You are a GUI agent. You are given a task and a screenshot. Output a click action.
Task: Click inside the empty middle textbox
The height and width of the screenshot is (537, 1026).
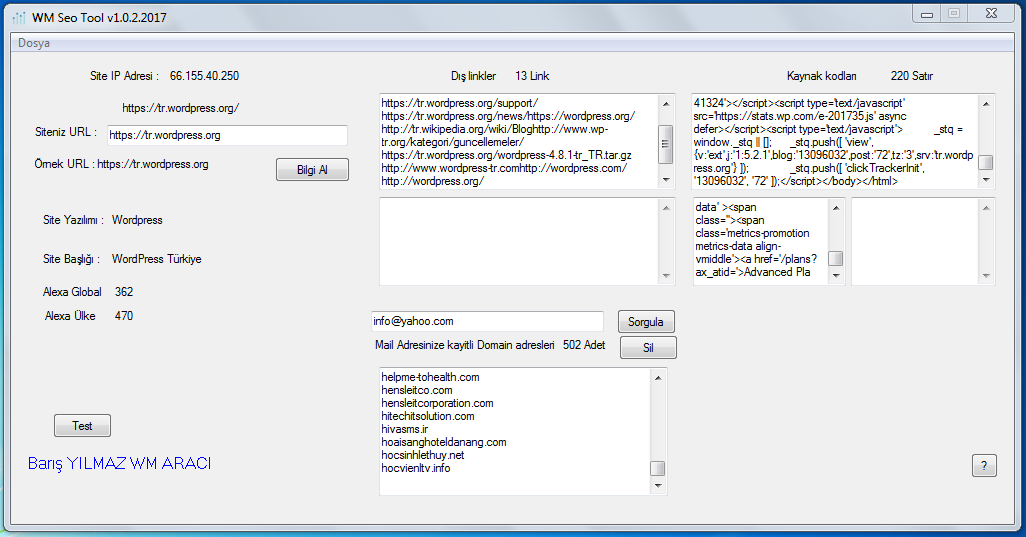[518, 241]
